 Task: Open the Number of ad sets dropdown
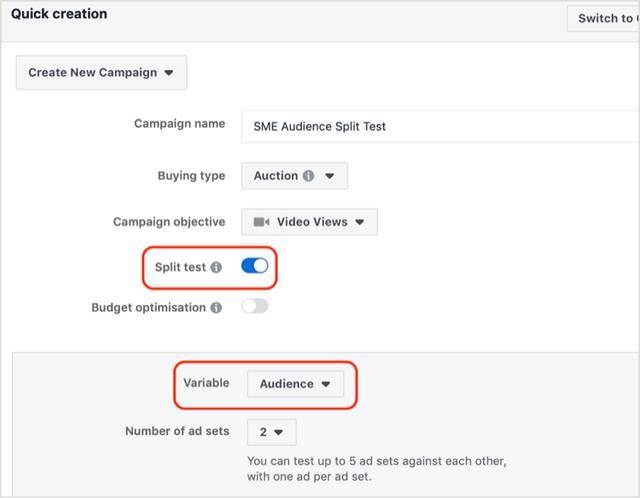271,432
